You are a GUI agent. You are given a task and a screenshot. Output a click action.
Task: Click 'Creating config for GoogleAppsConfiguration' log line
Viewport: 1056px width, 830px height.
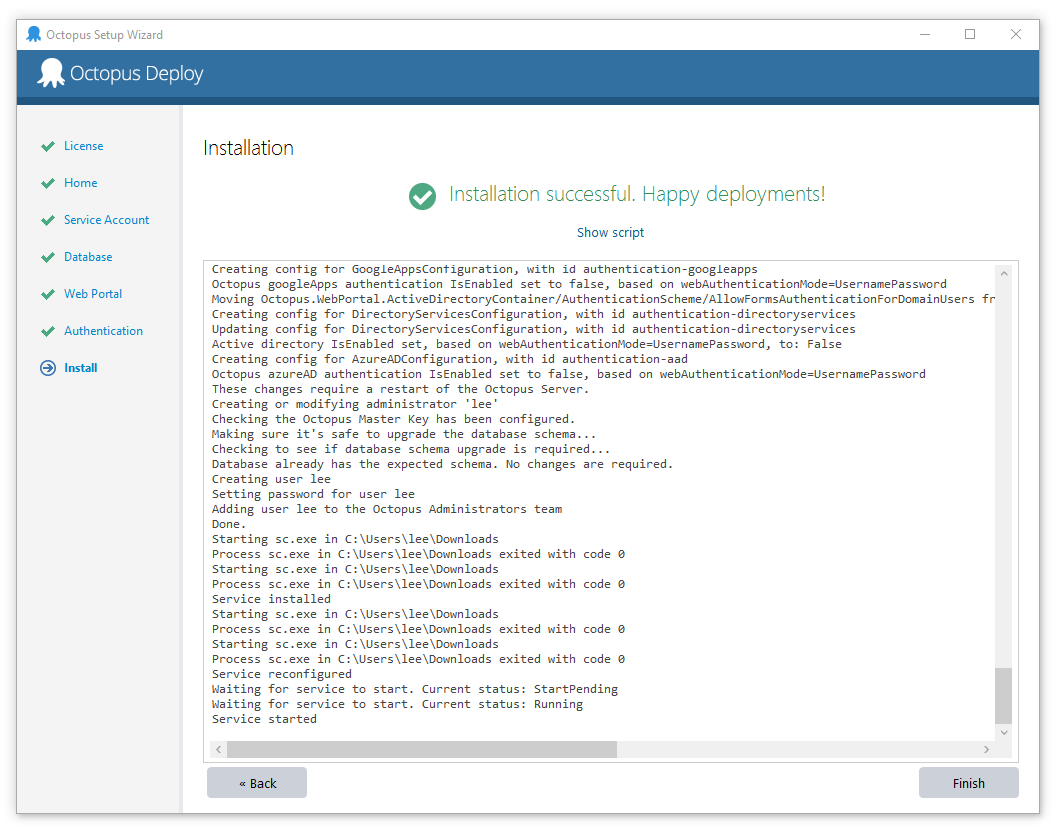[485, 269]
